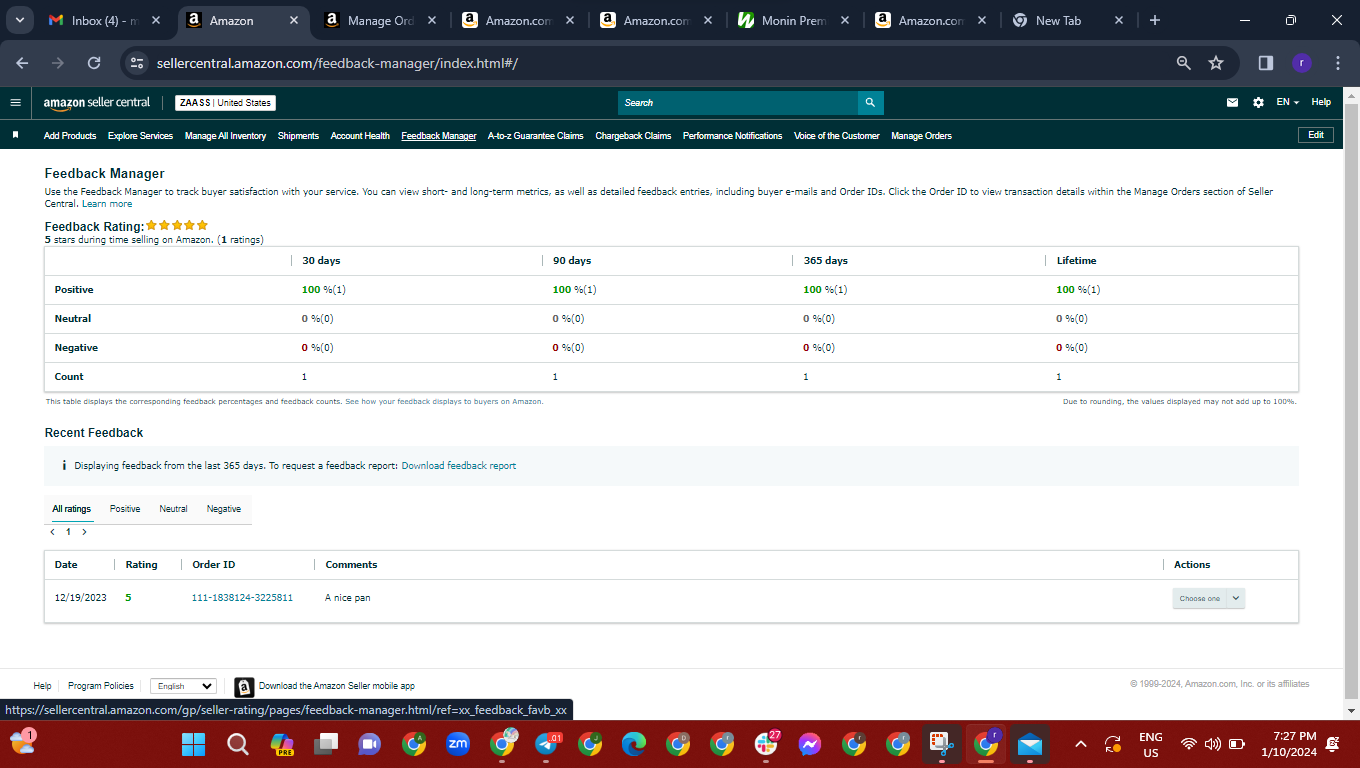Open a new browser tab with plus
Image resolution: width=1360 pixels, height=768 pixels.
point(1155,20)
